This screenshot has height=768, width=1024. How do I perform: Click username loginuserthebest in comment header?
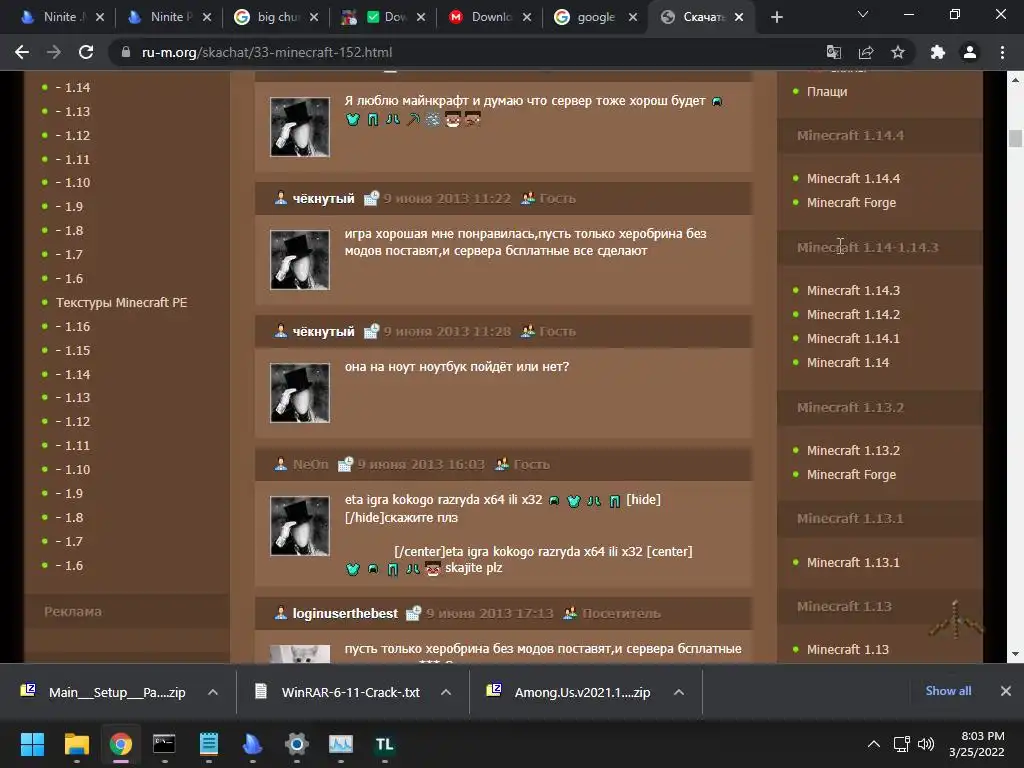point(345,614)
